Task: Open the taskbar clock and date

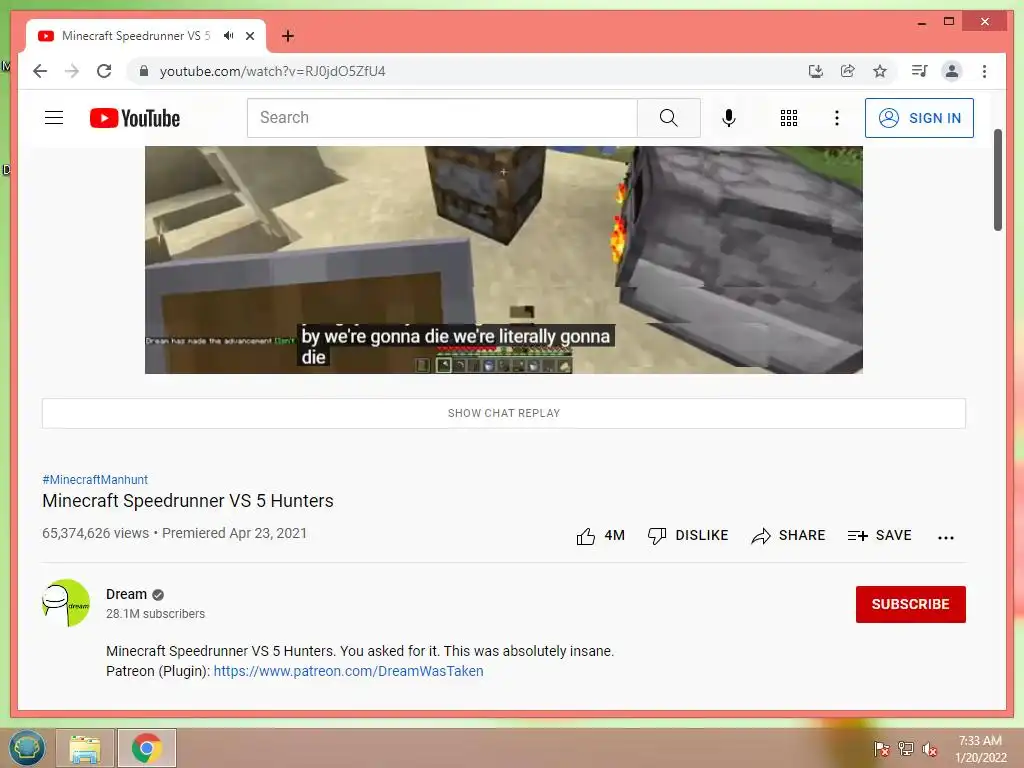Action: [980, 749]
